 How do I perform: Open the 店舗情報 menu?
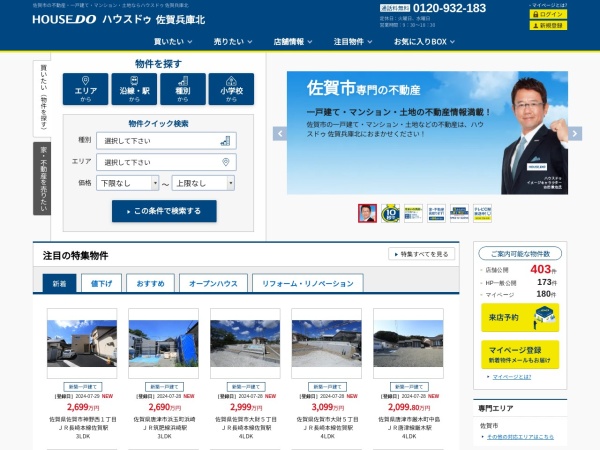pos(293,42)
